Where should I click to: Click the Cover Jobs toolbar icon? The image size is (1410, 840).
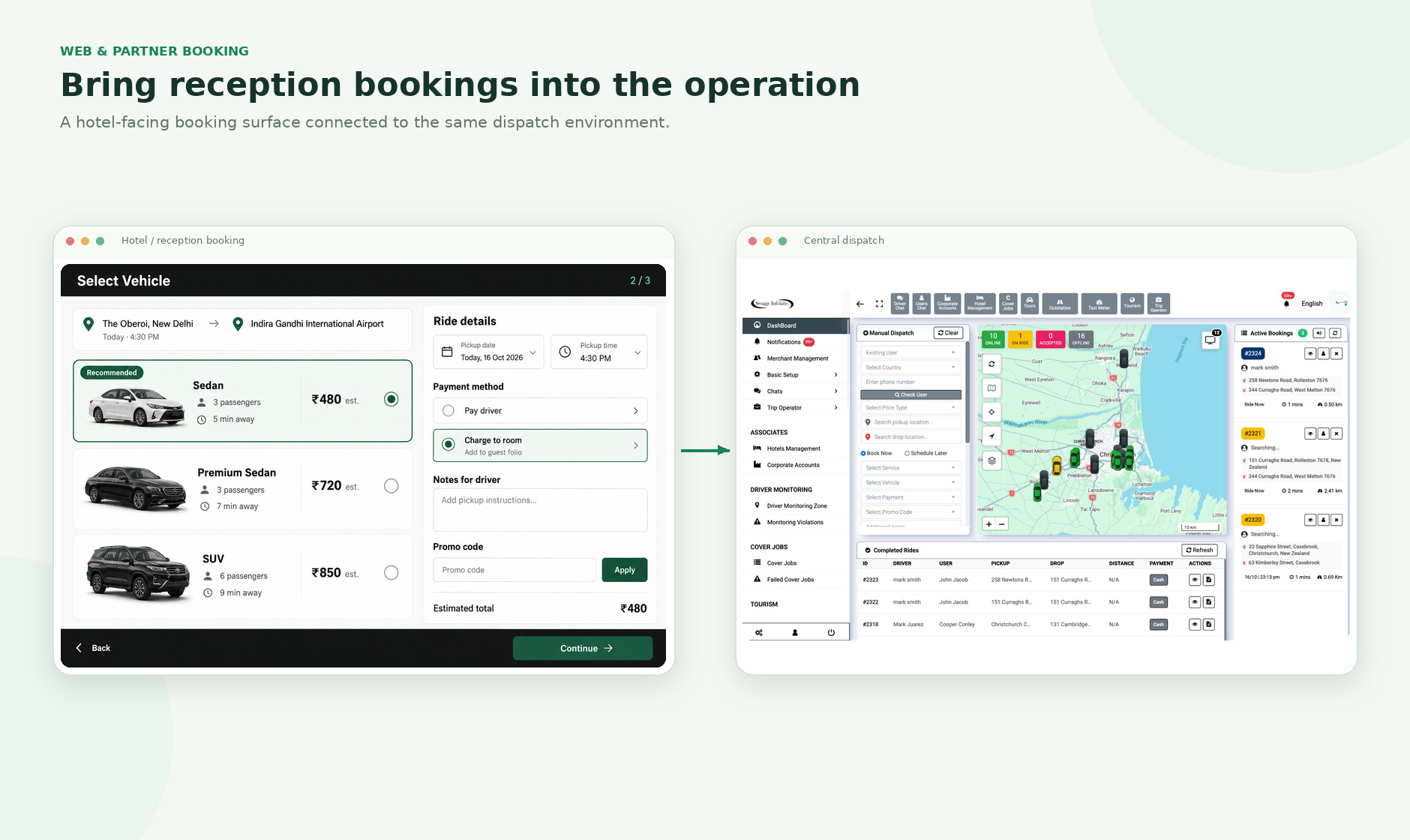click(1008, 303)
